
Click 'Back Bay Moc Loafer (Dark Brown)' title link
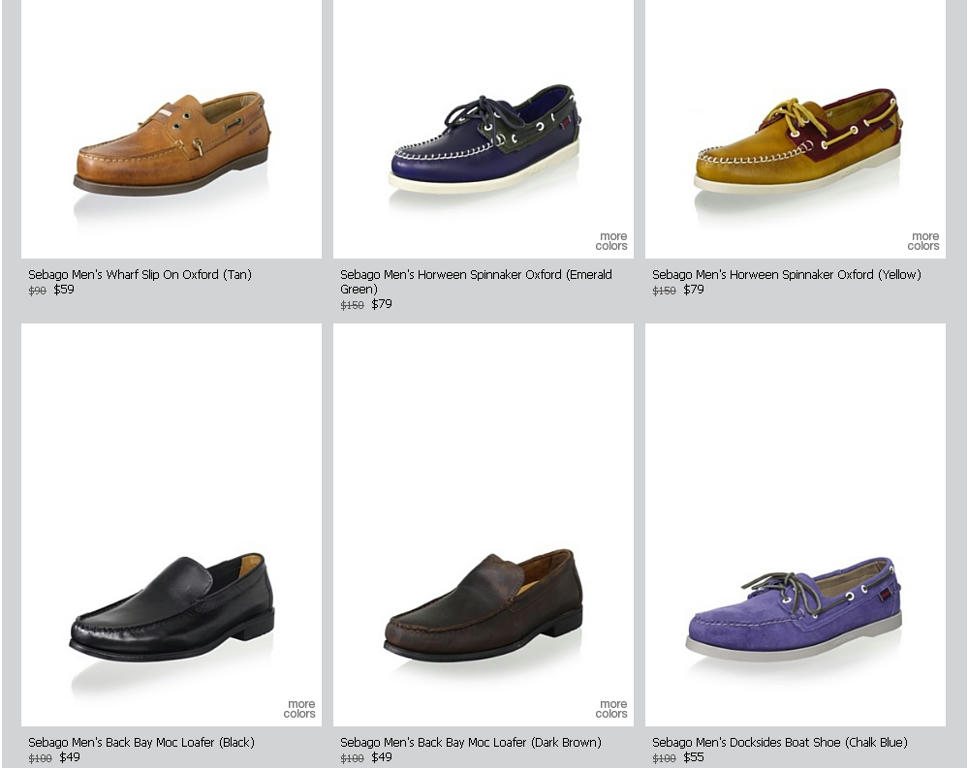tap(470, 742)
